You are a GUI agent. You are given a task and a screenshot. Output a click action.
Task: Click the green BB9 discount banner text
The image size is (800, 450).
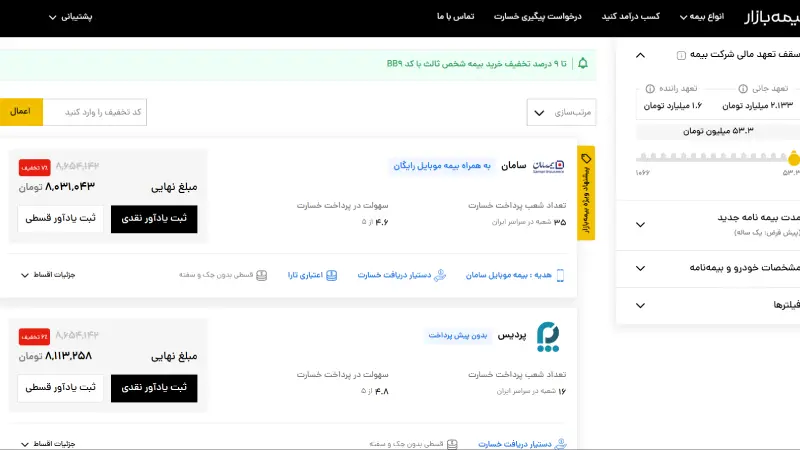(x=477, y=64)
